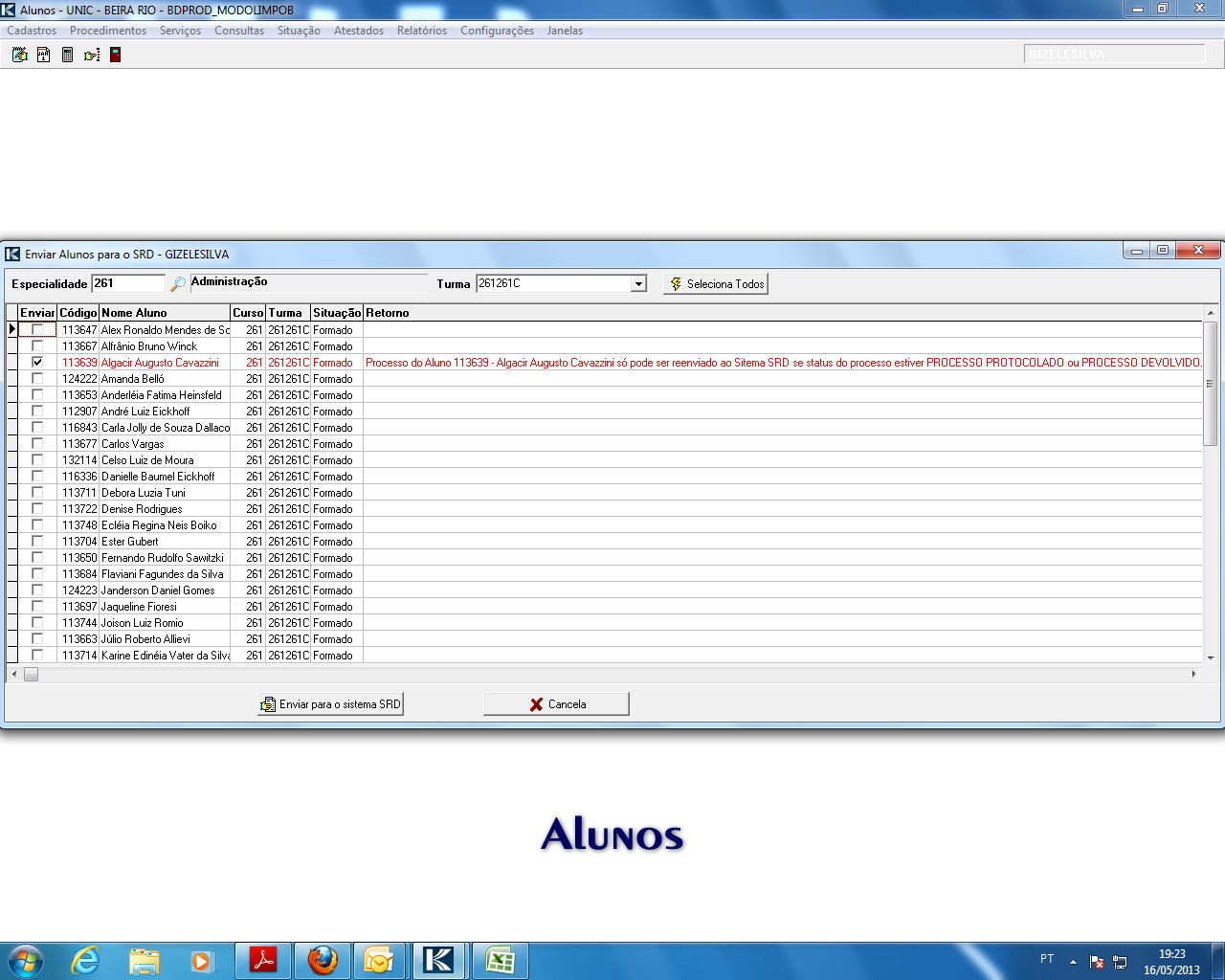The height and width of the screenshot is (980, 1225).
Task: Open the media player taskbar icon
Action: click(201, 960)
